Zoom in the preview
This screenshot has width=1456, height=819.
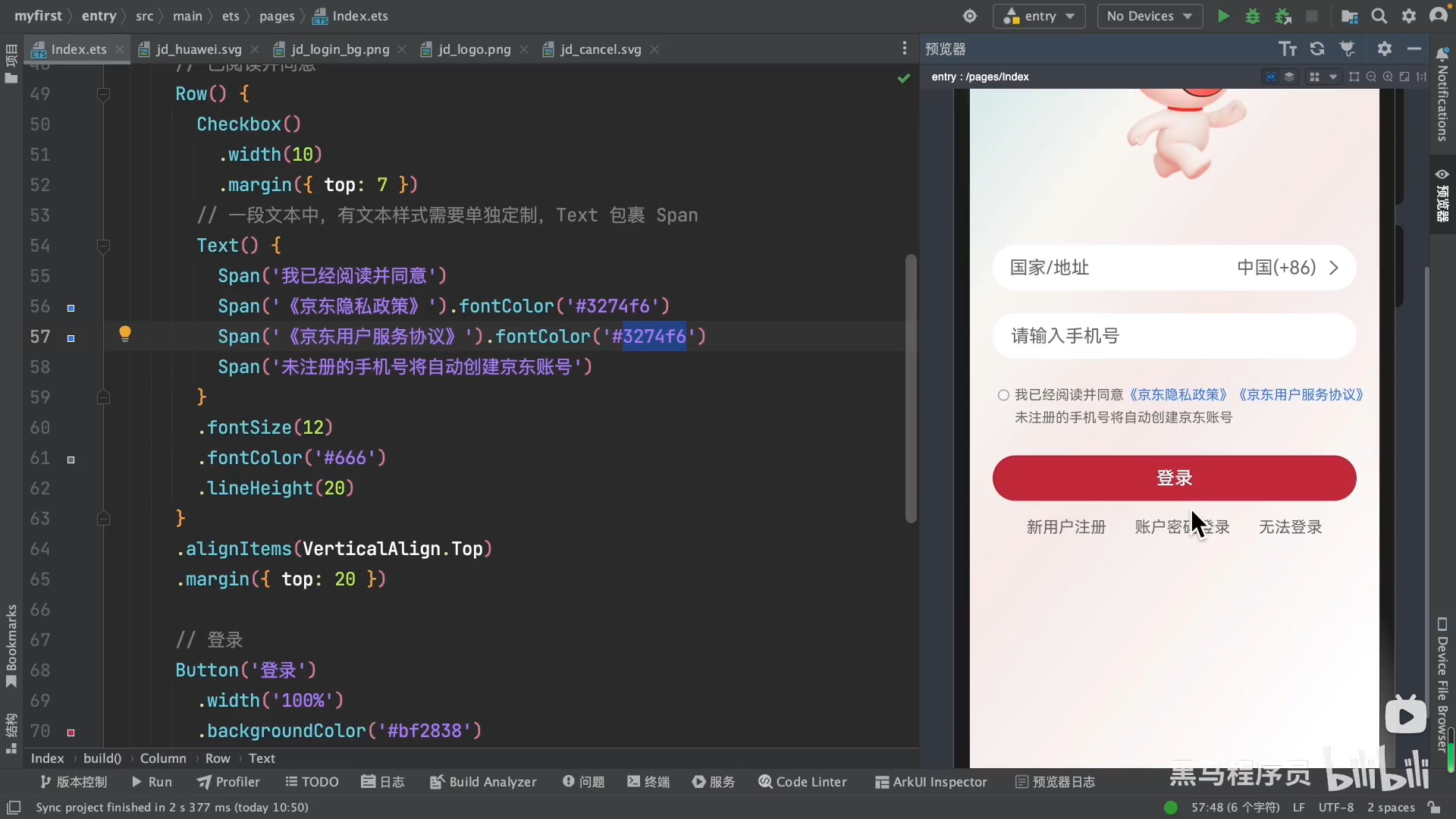pos(1388,77)
